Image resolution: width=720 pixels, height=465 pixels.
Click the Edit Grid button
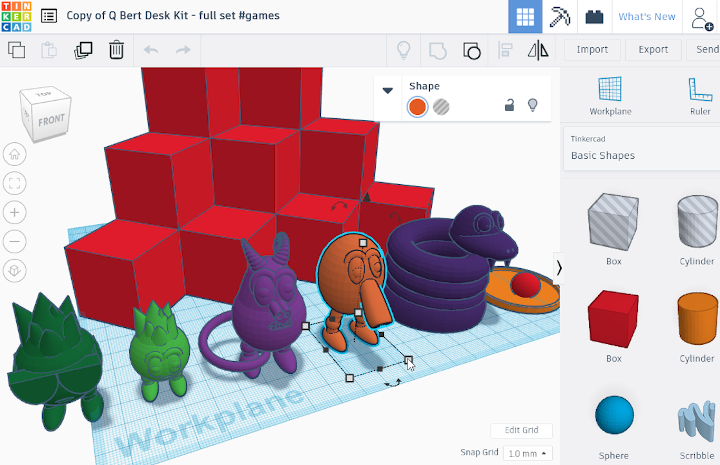point(521,430)
